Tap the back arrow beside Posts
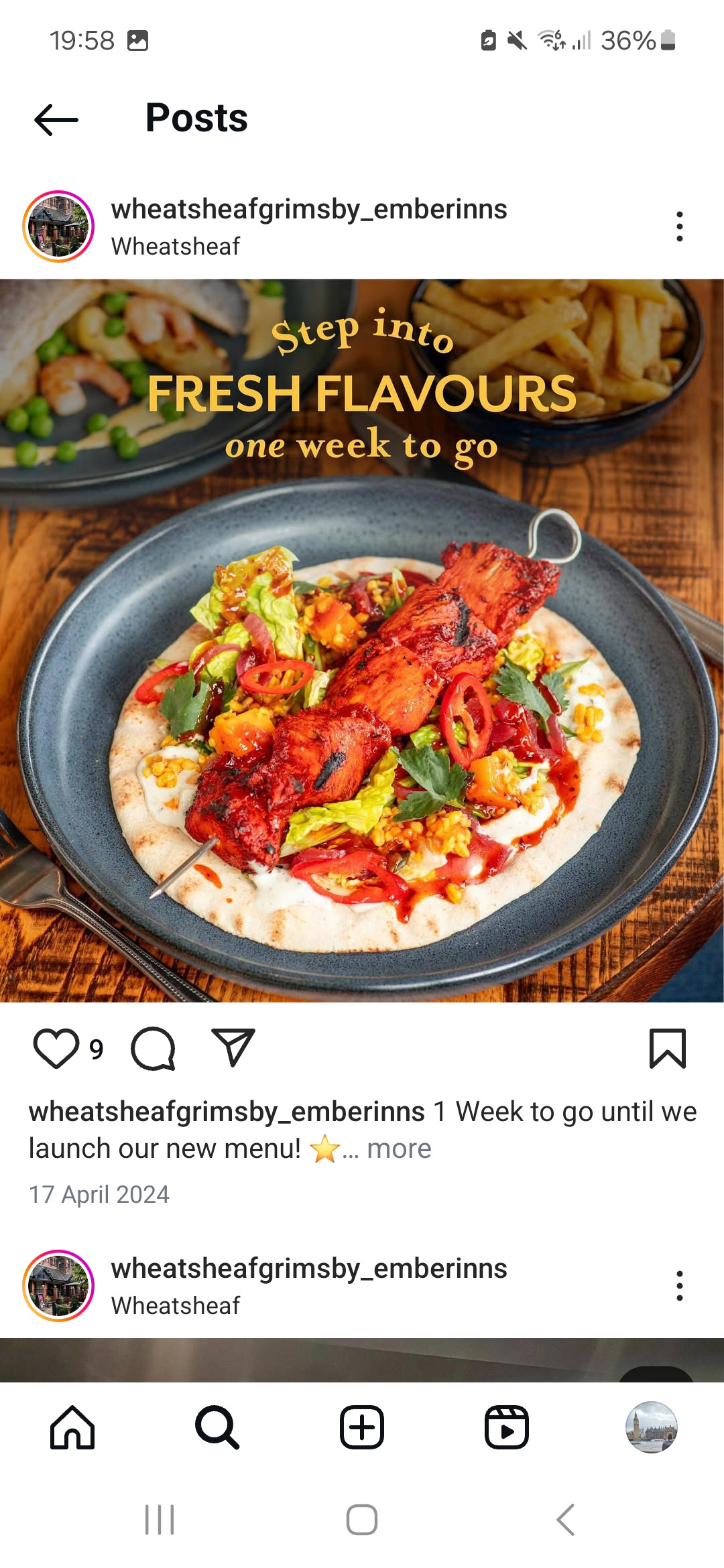The width and height of the screenshot is (724, 1568). 56,120
